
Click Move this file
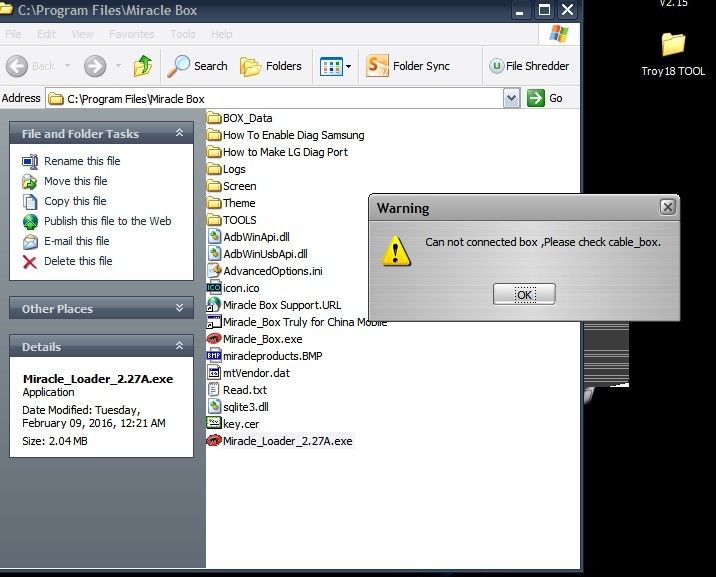(64, 181)
